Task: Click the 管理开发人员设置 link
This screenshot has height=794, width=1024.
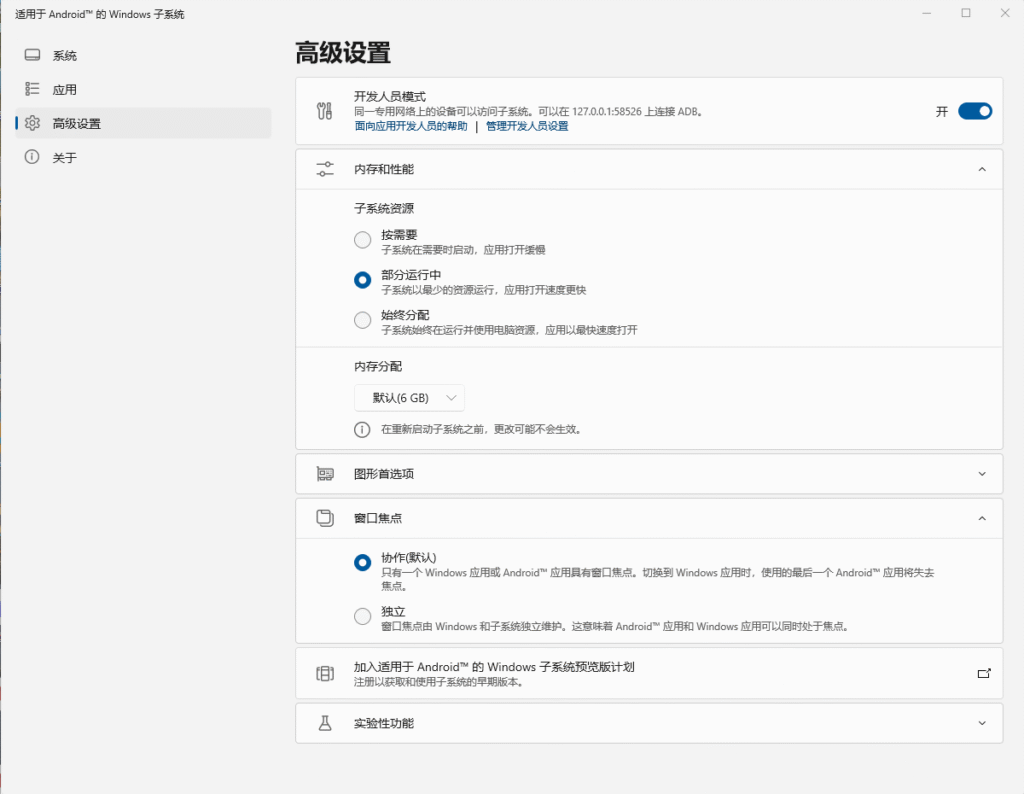Action: pos(526,127)
